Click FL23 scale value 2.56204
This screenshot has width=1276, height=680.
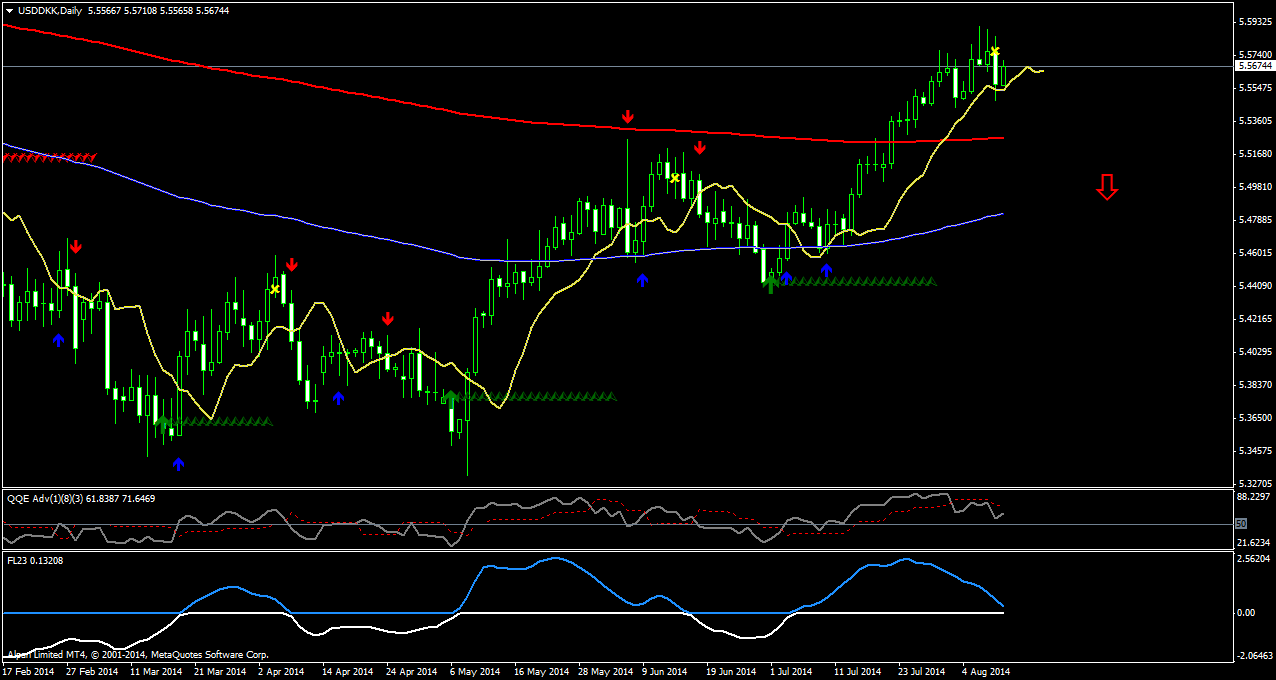[1255, 560]
